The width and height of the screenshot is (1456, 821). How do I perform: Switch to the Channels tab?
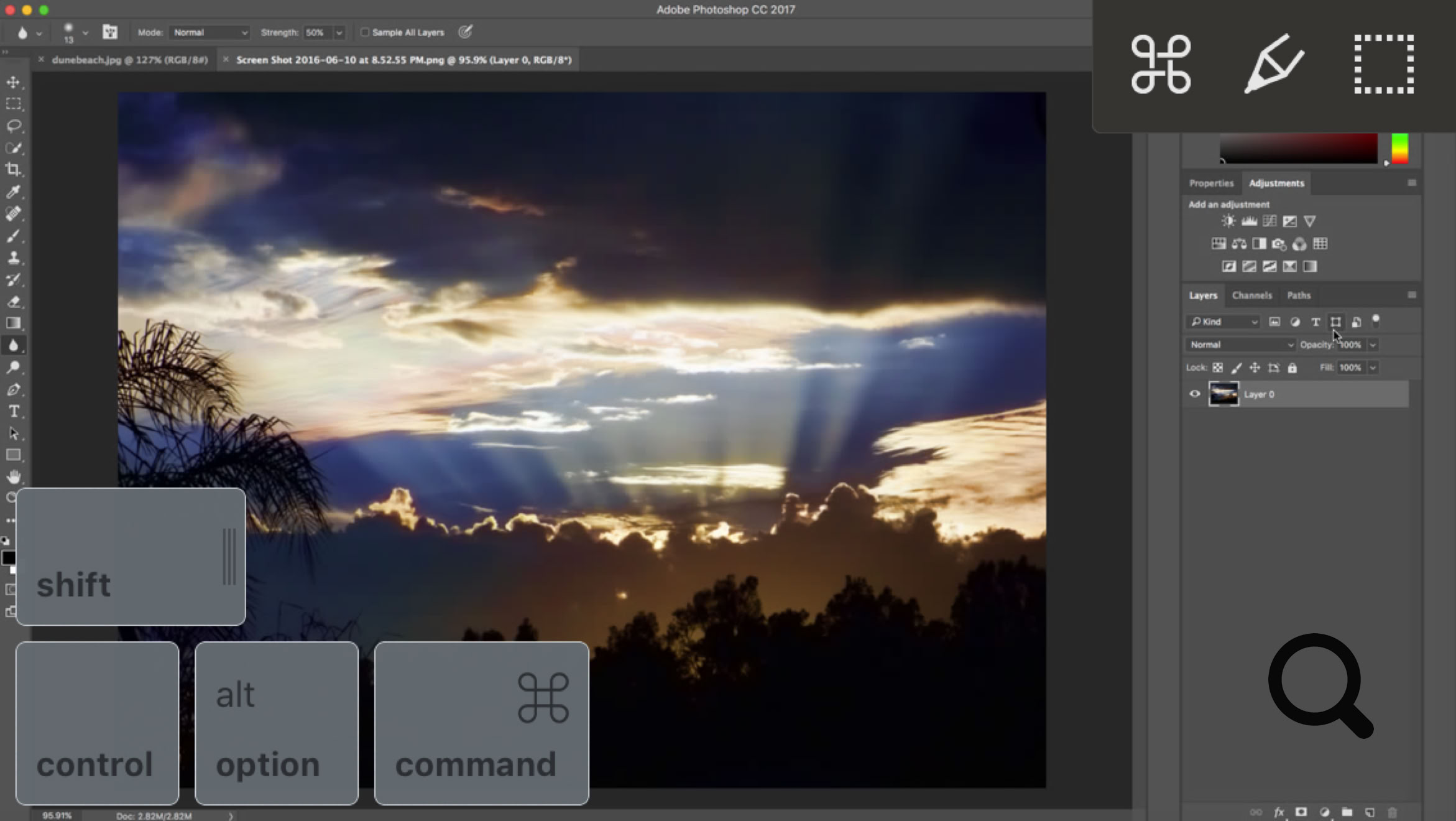(x=1251, y=295)
